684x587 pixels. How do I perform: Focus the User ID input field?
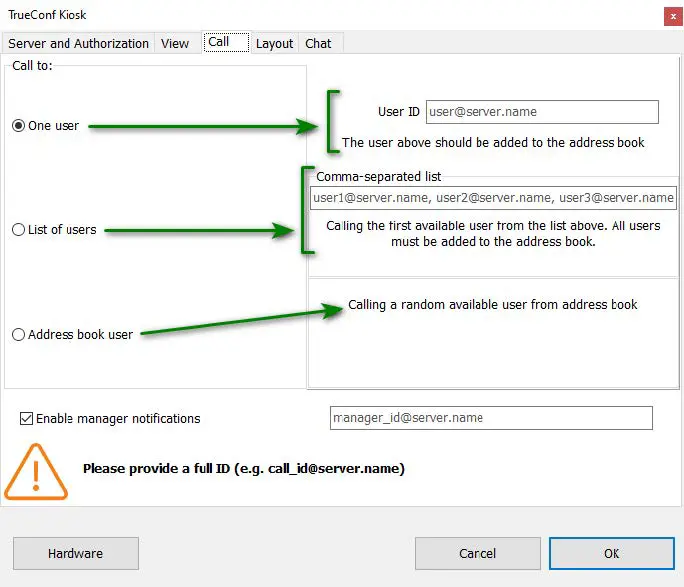[542, 112]
